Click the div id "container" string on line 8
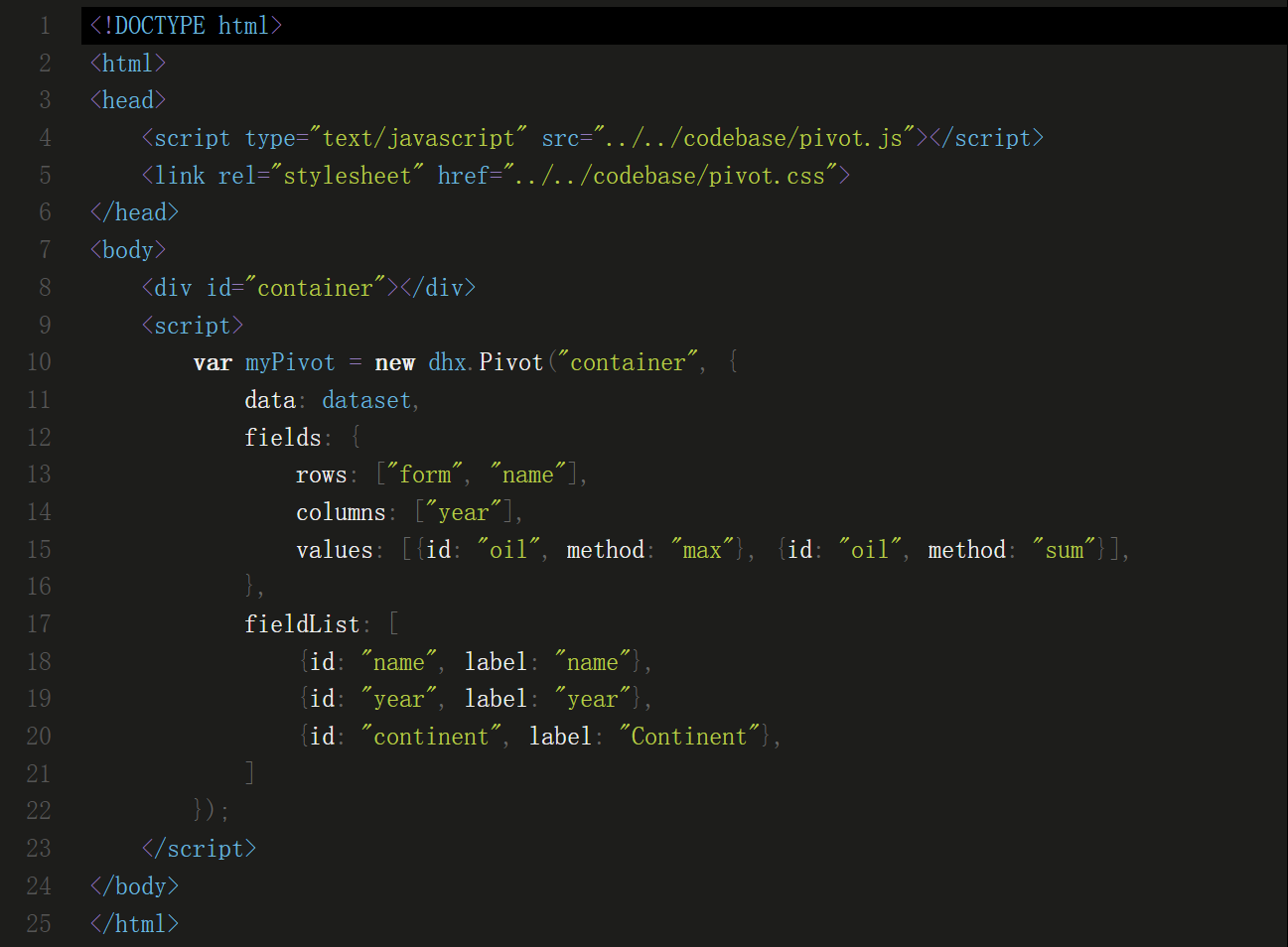The width and height of the screenshot is (1288, 947). tap(315, 288)
